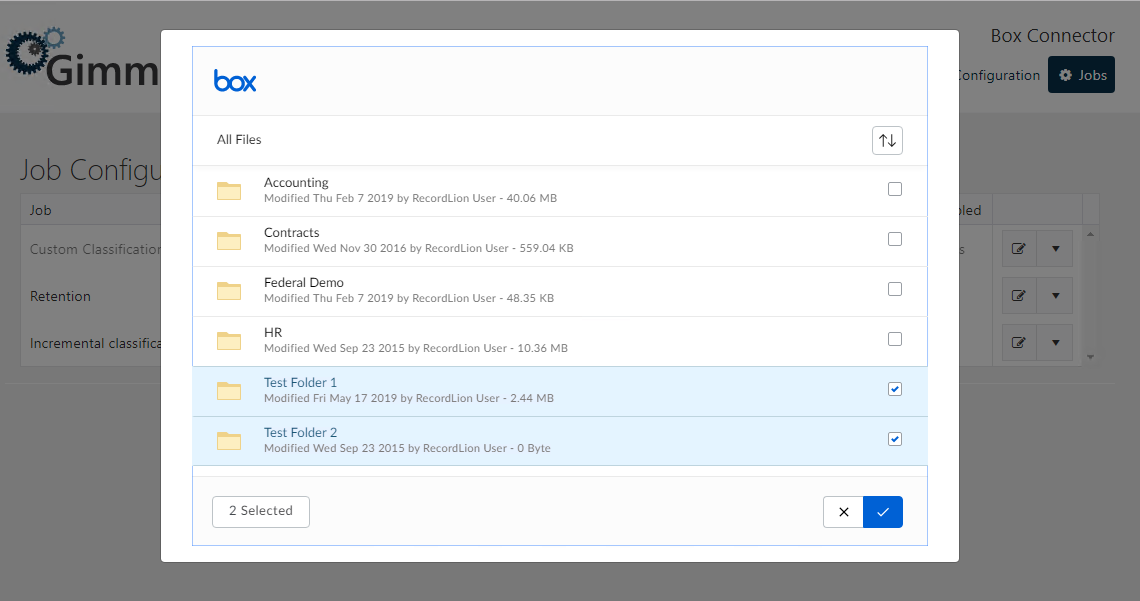This screenshot has height=601, width=1140.
Task: Select the Contracts folder checkbox
Action: (895, 239)
